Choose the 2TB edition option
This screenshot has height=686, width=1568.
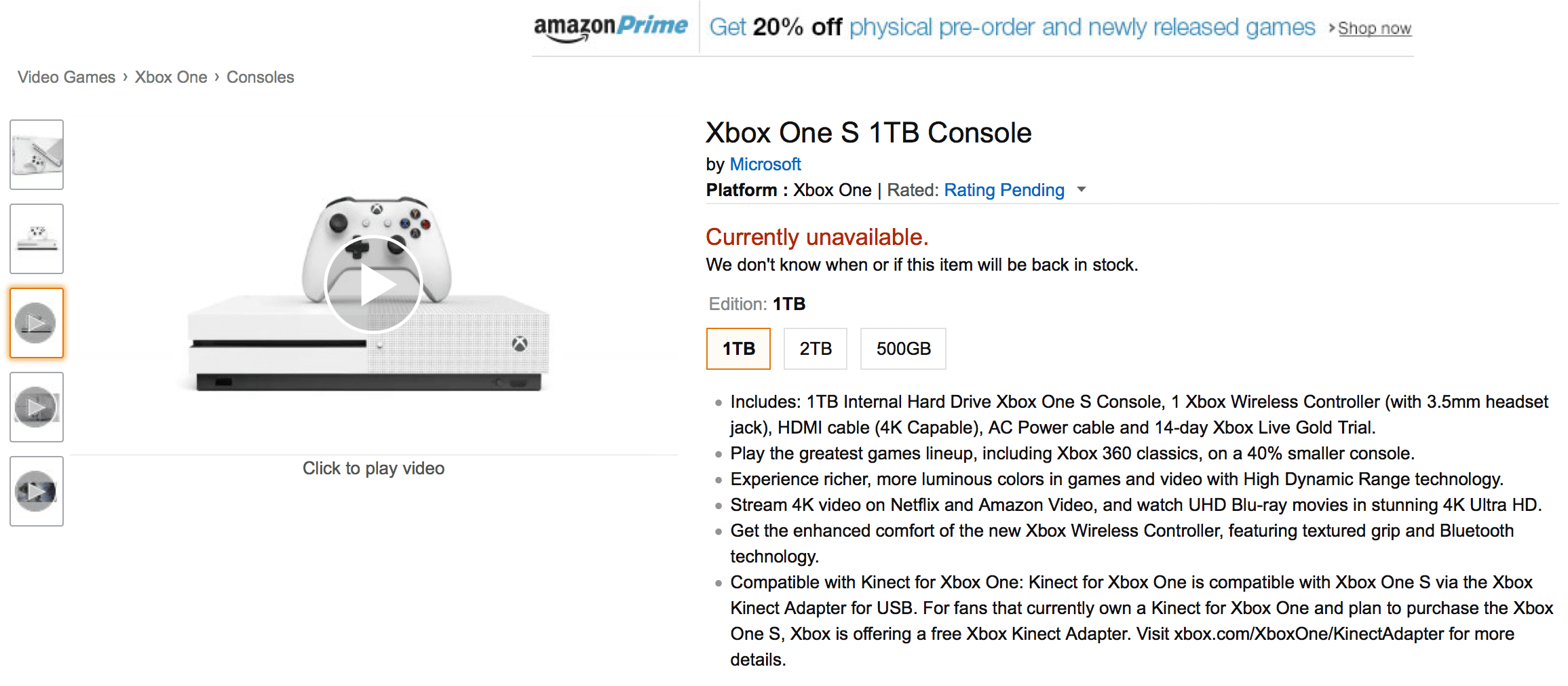[x=815, y=349]
